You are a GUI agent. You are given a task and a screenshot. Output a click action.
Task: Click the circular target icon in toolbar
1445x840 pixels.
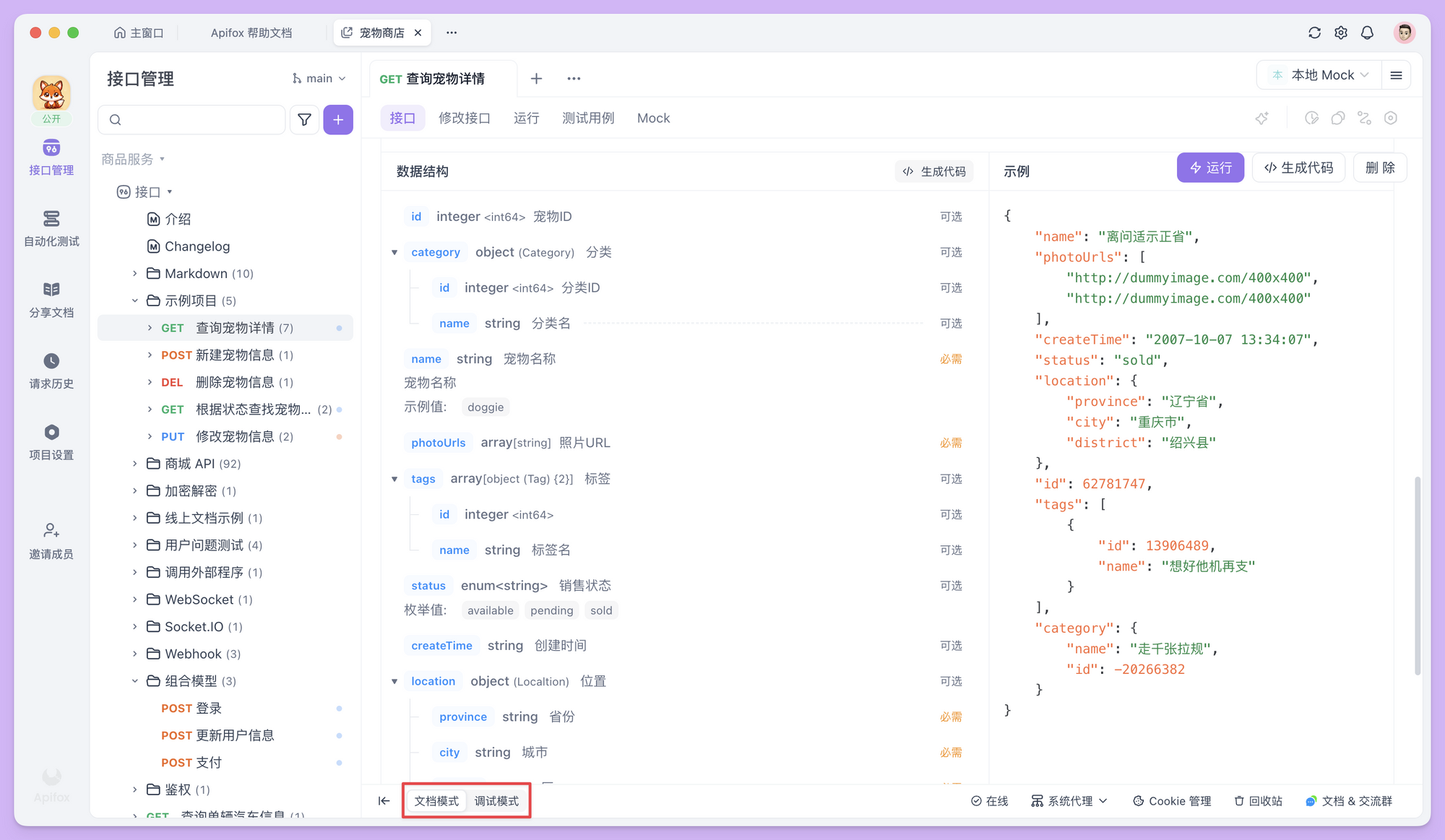(1391, 118)
